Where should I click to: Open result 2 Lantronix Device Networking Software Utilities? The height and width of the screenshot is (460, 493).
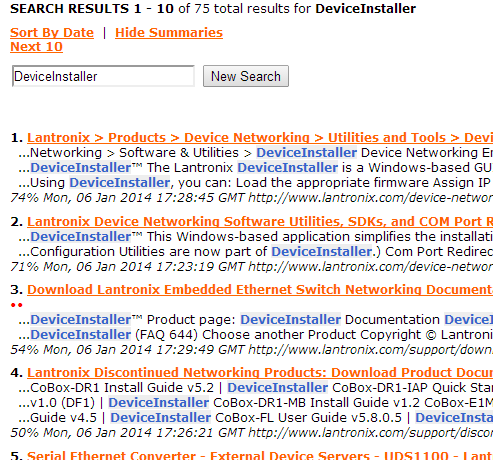coord(260,221)
